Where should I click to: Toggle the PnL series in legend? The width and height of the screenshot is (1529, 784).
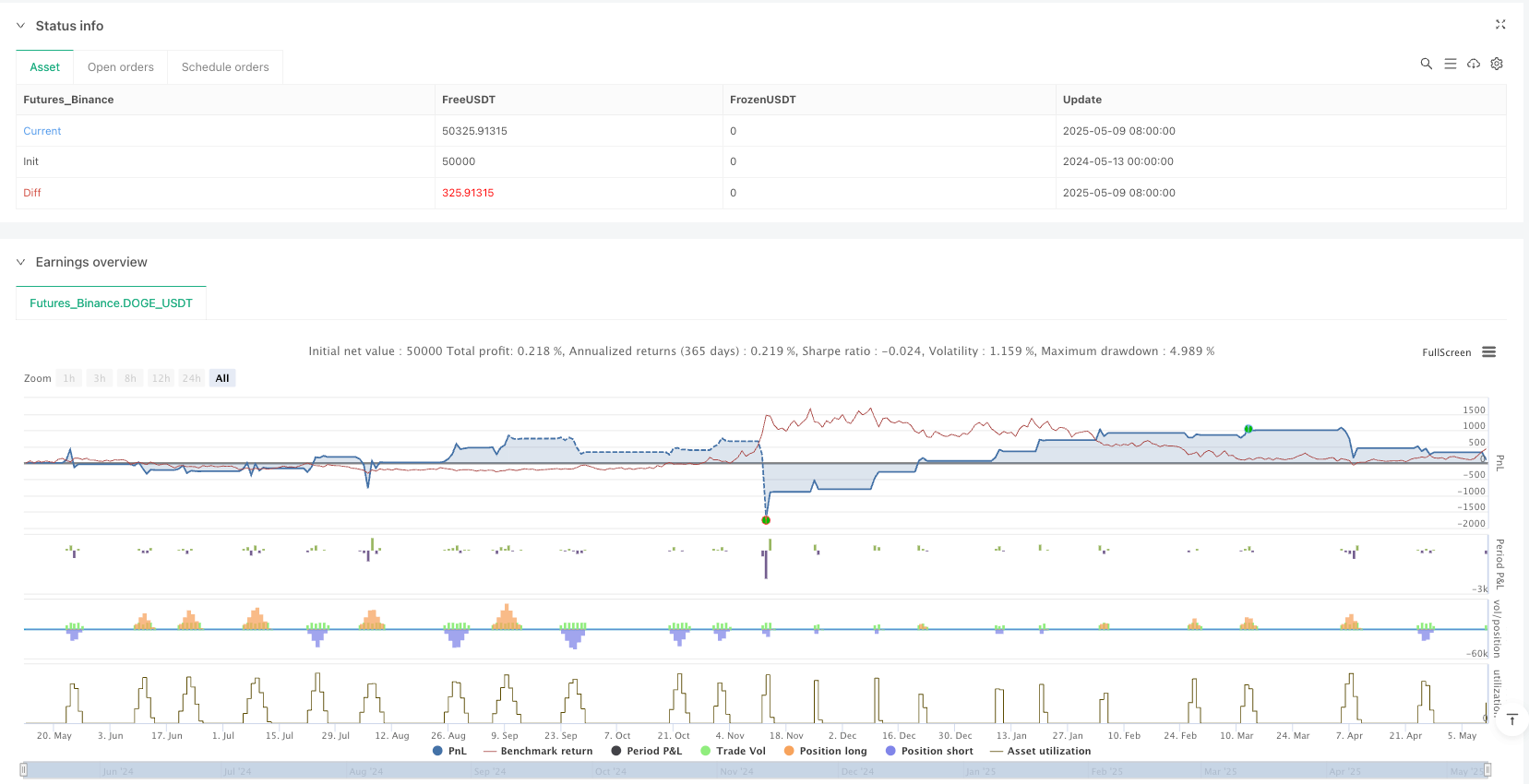(x=449, y=751)
